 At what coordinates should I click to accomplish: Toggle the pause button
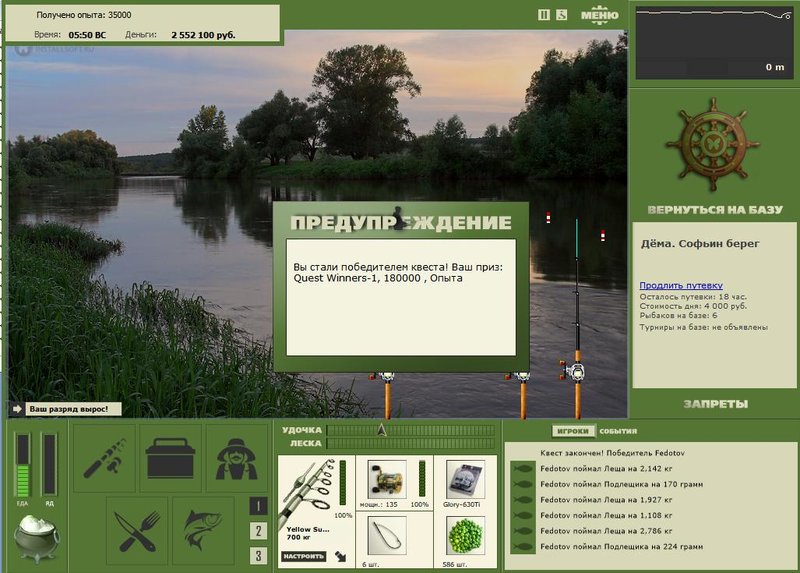coord(544,15)
